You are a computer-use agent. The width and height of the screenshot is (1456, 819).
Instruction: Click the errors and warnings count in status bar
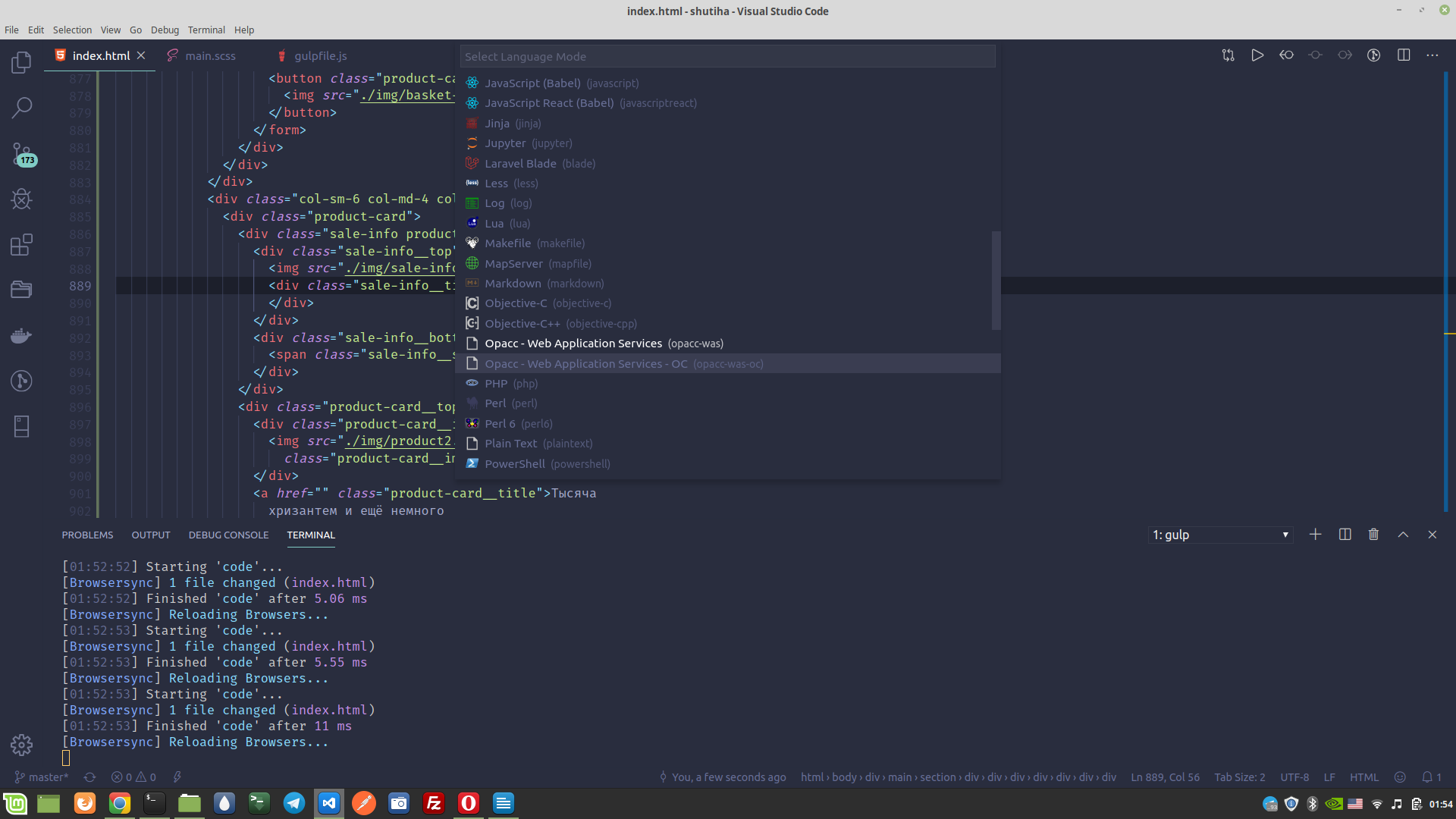pos(133,777)
